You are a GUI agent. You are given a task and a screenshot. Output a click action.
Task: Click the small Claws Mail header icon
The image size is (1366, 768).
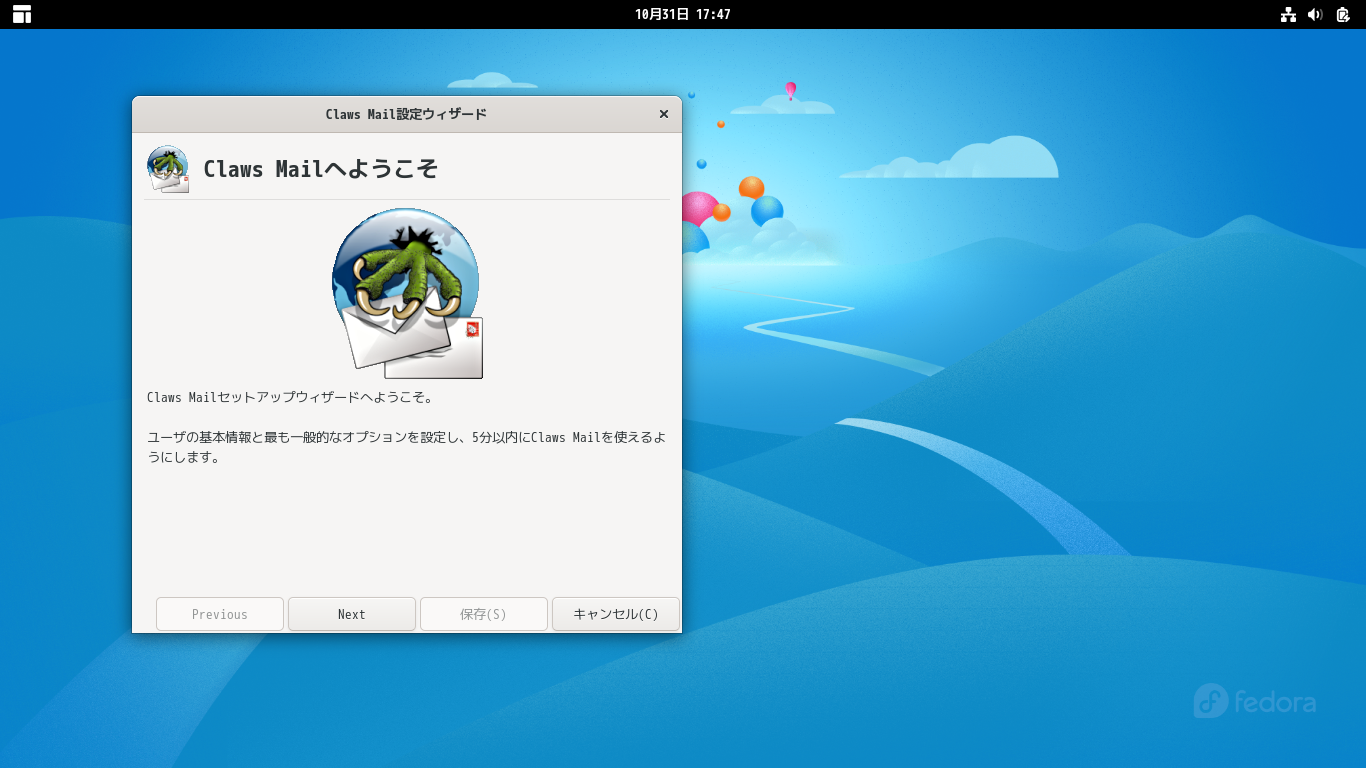click(168, 169)
